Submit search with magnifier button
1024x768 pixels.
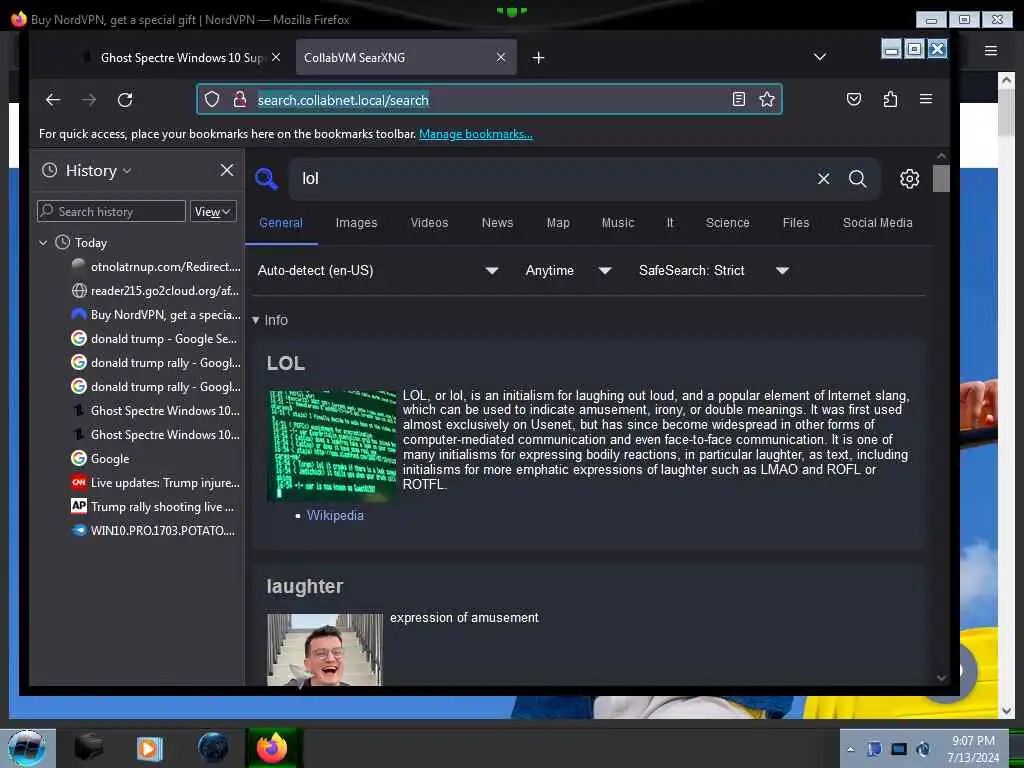[x=857, y=178]
